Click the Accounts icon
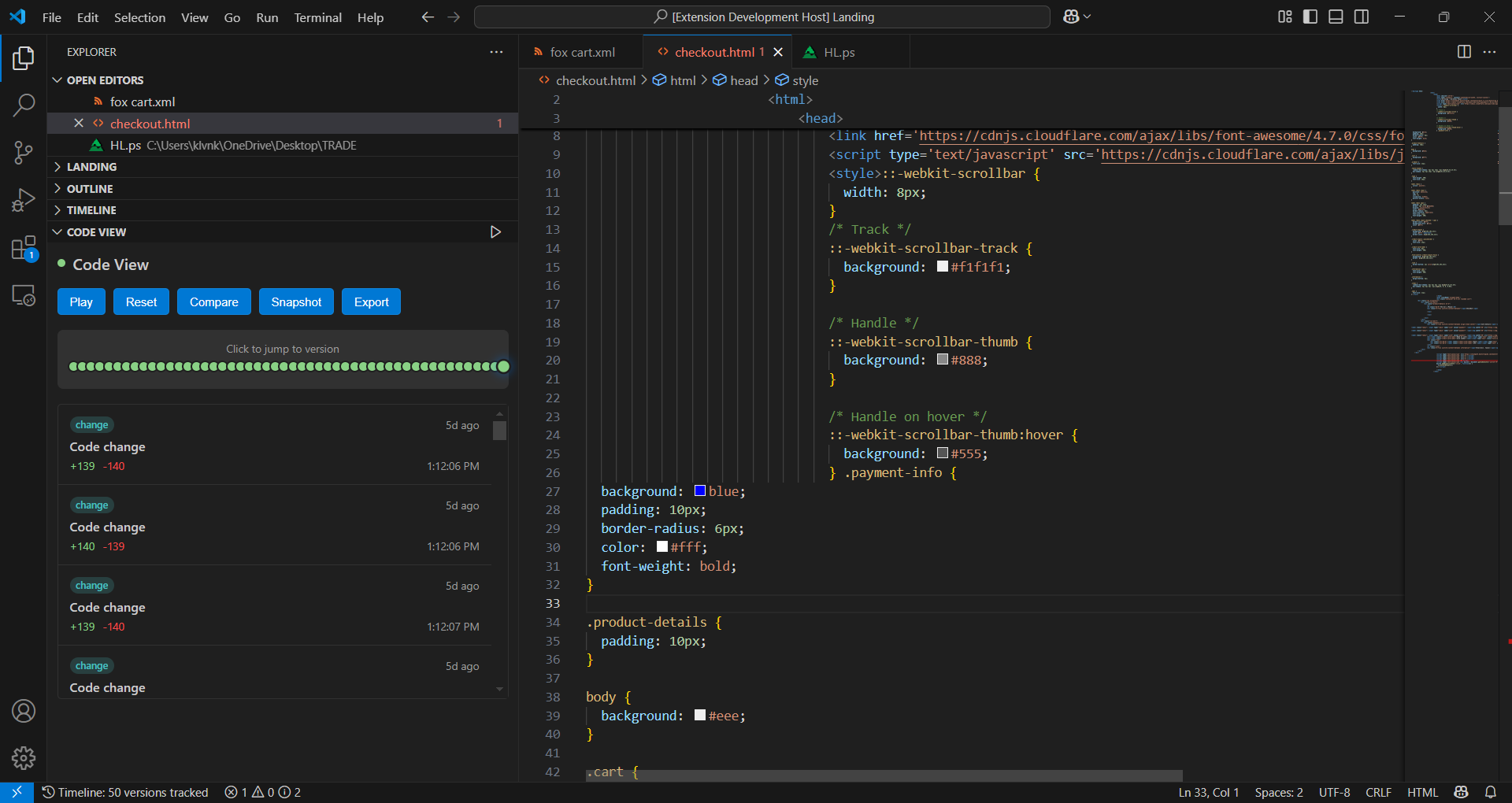Image resolution: width=1512 pixels, height=803 pixels. pos(24,711)
